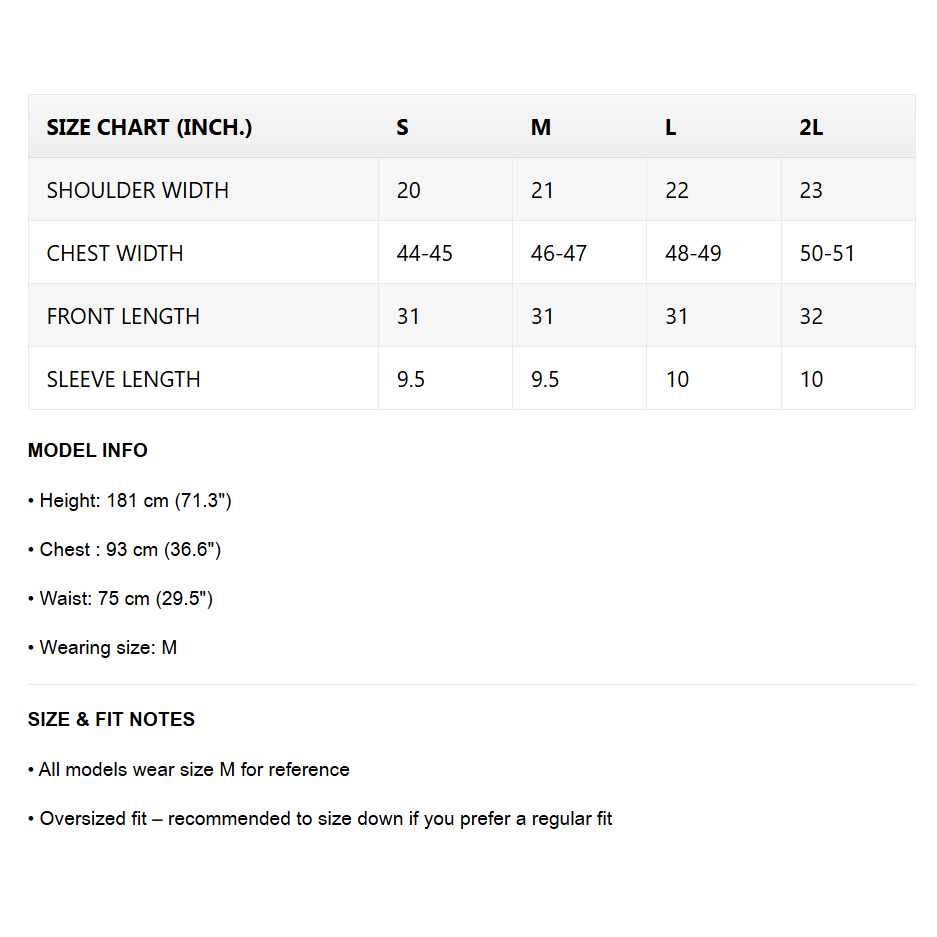Image resolution: width=937 pixels, height=937 pixels.
Task: Click the model height 181 cm line
Action: (x=130, y=500)
